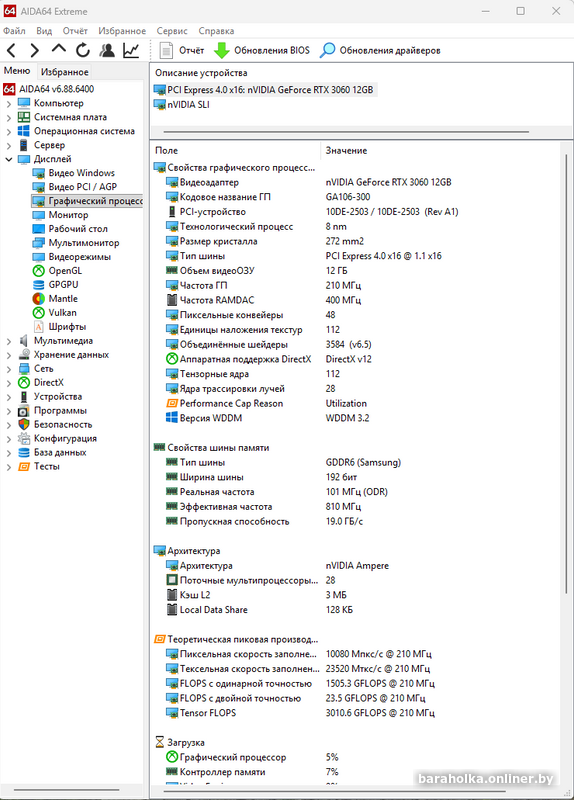The image size is (574, 800).
Task: Check for Обновления драйверов
Action: point(380,50)
